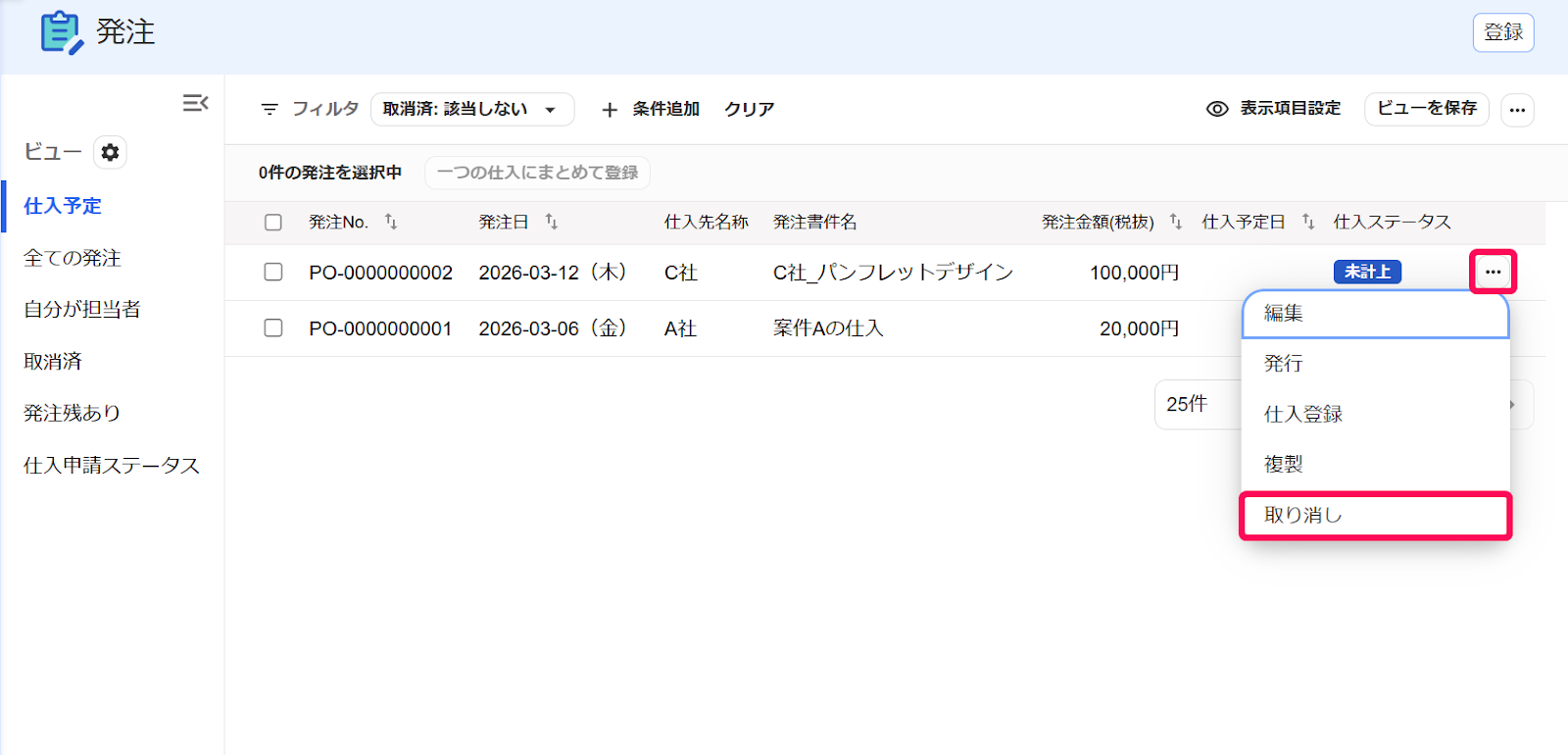
Task: Sort by 発注日 using its sort arrows
Action: tap(552, 222)
